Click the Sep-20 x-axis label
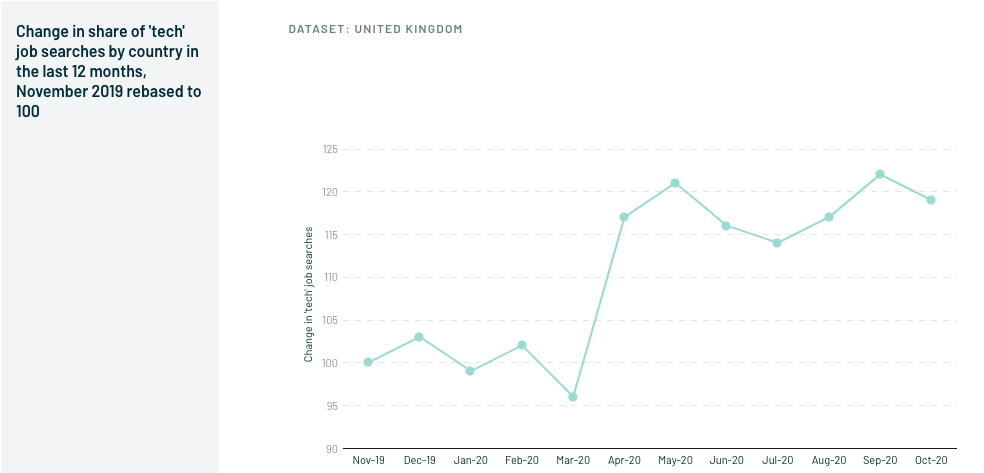The height and width of the screenshot is (473, 984). point(880,460)
